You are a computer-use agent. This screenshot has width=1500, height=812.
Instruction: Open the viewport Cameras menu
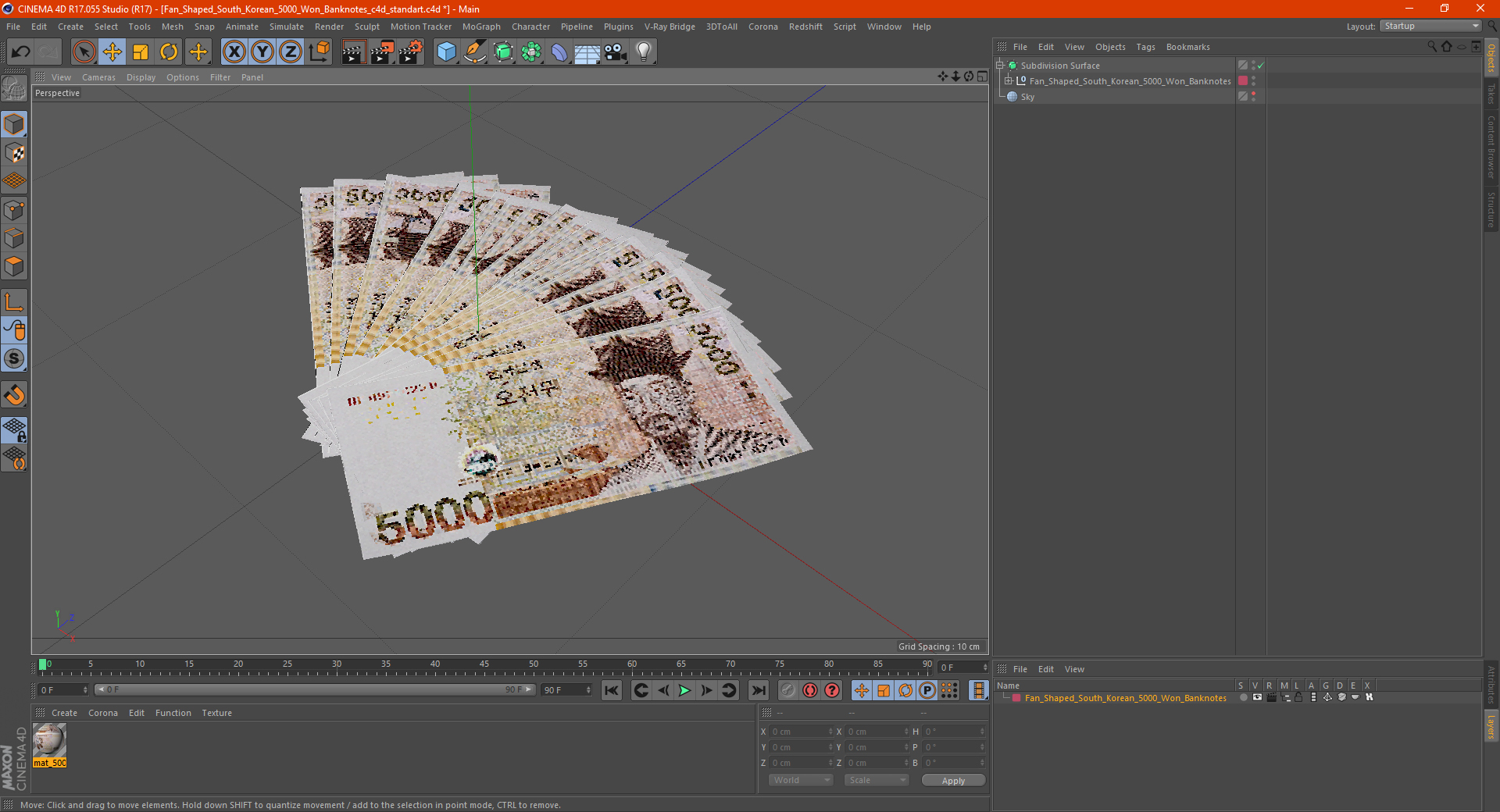pos(98,77)
